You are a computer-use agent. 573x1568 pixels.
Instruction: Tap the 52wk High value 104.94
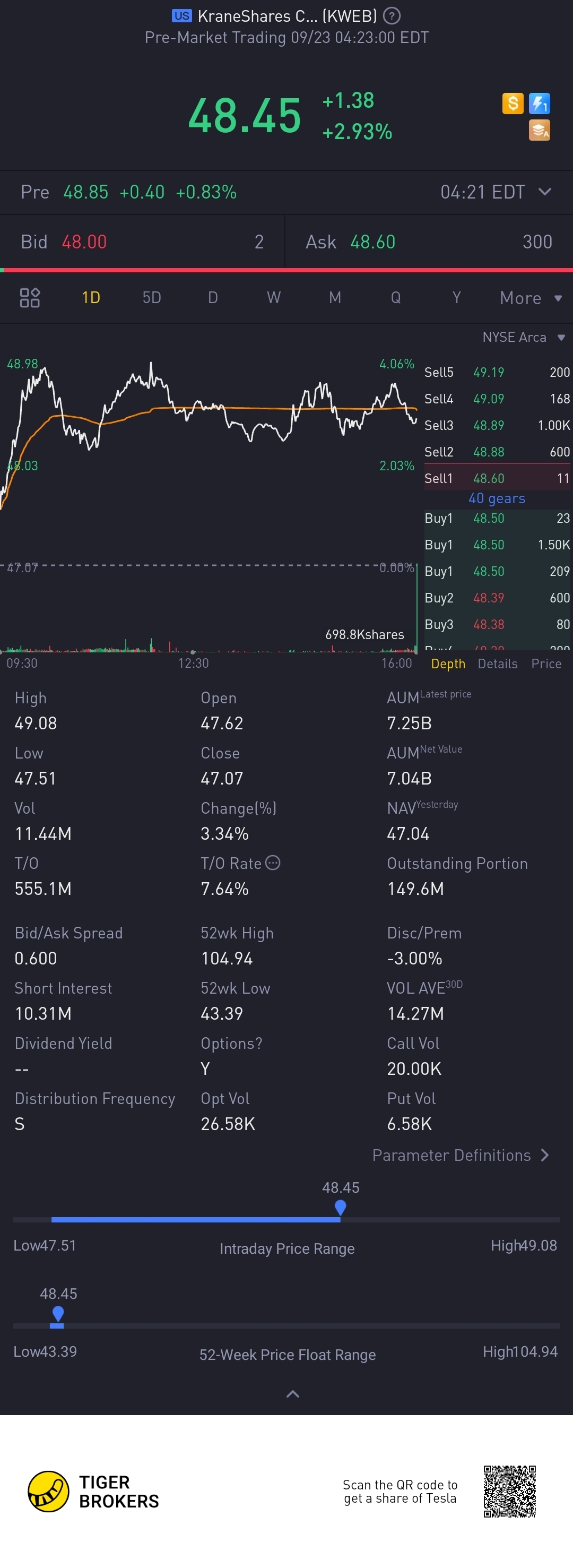(226, 958)
